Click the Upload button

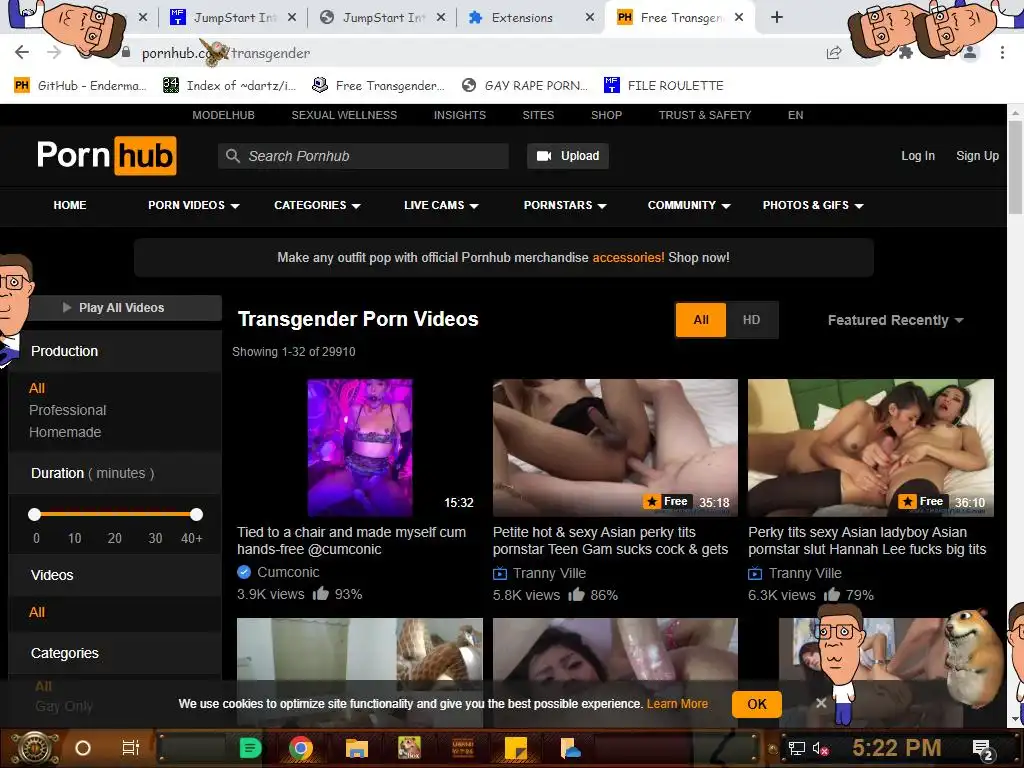tap(568, 156)
